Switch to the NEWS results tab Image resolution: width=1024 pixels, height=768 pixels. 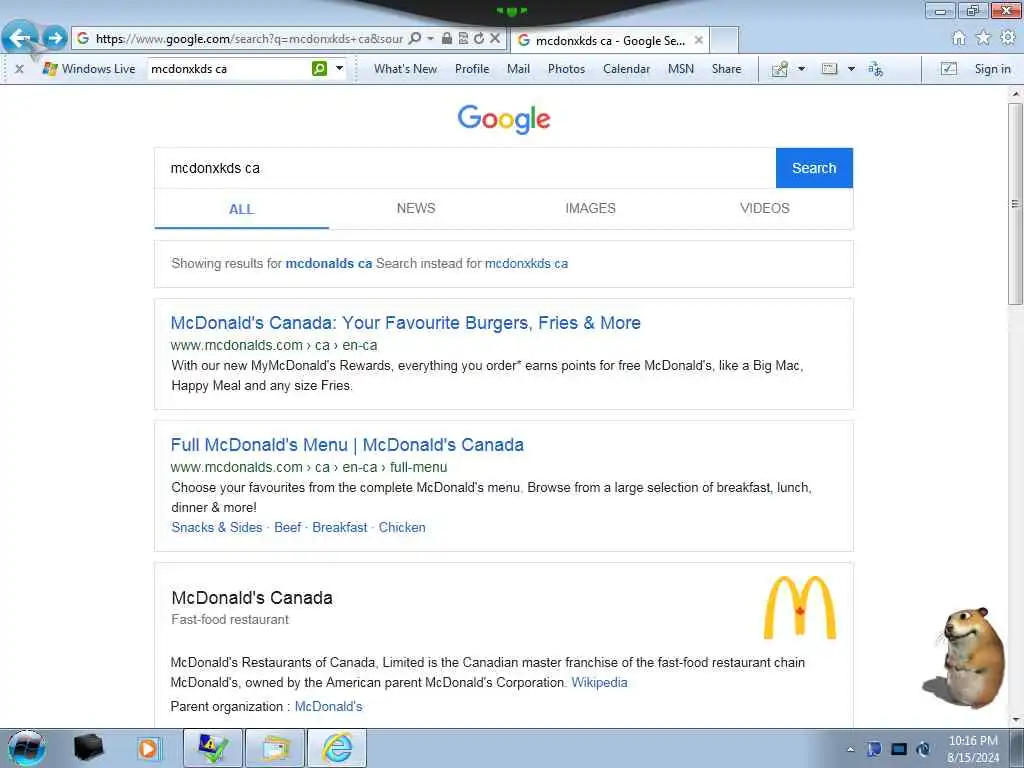pos(416,208)
